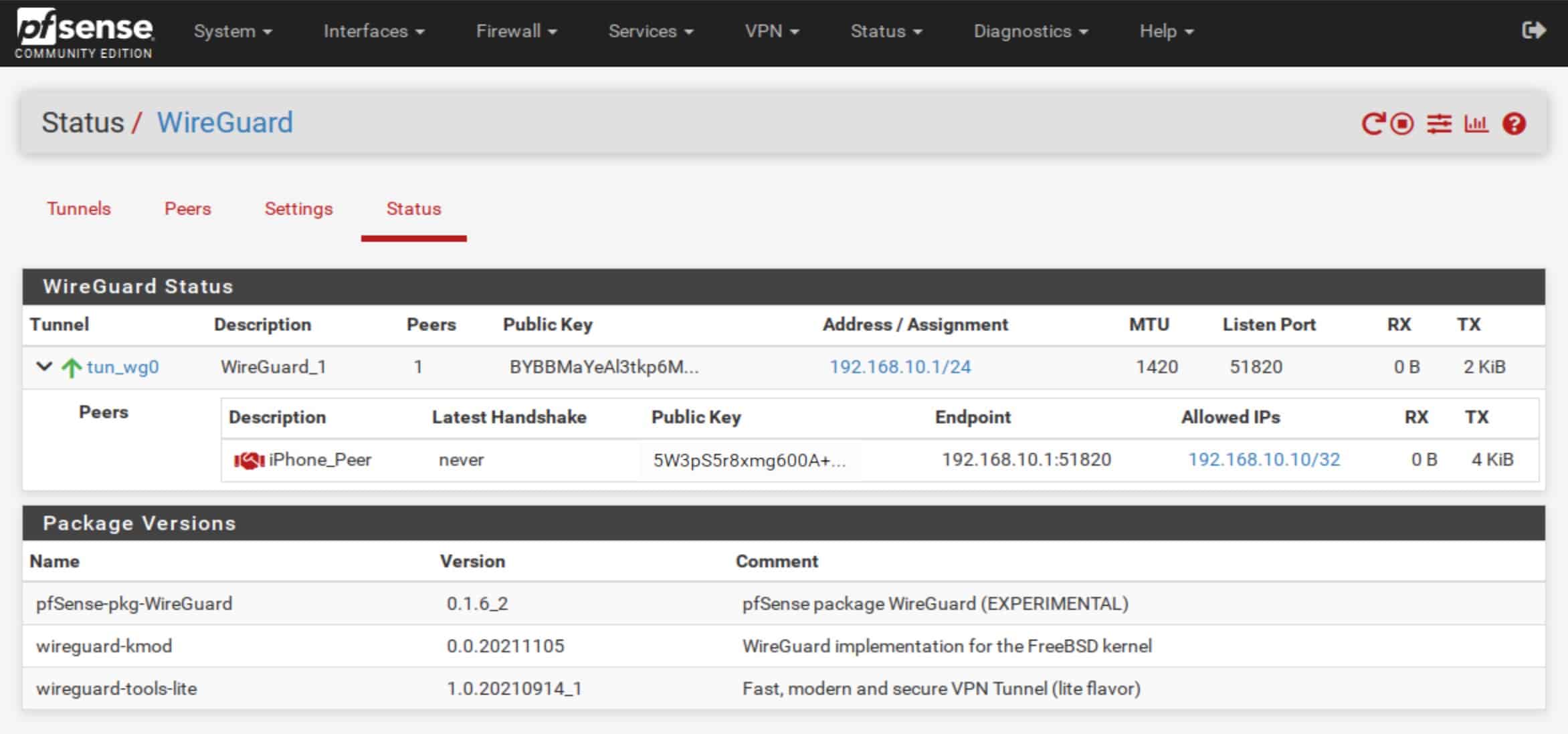1568x734 pixels.
Task: Select the tunnel TX value 2 KiB
Action: 1484,367
